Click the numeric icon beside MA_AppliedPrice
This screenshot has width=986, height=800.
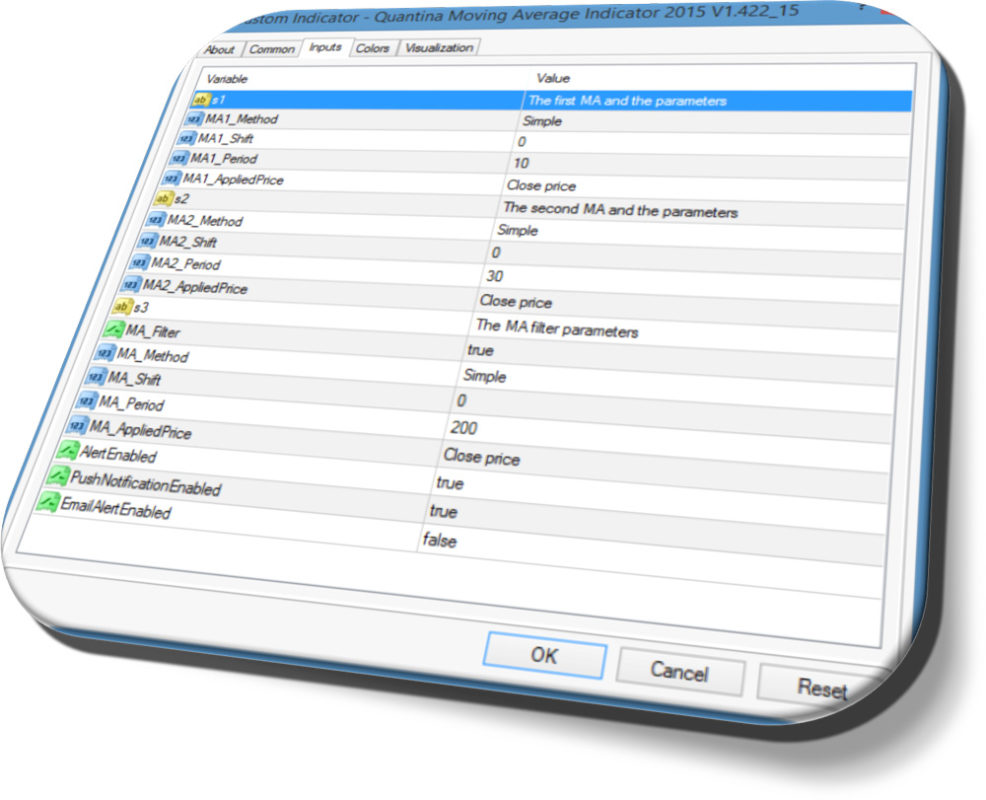point(77,426)
